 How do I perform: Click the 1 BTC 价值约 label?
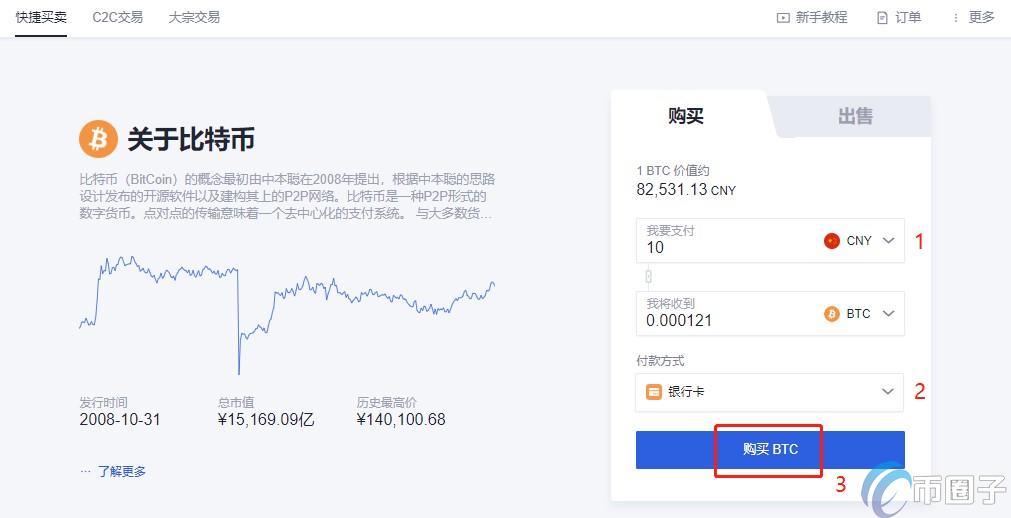[673, 170]
